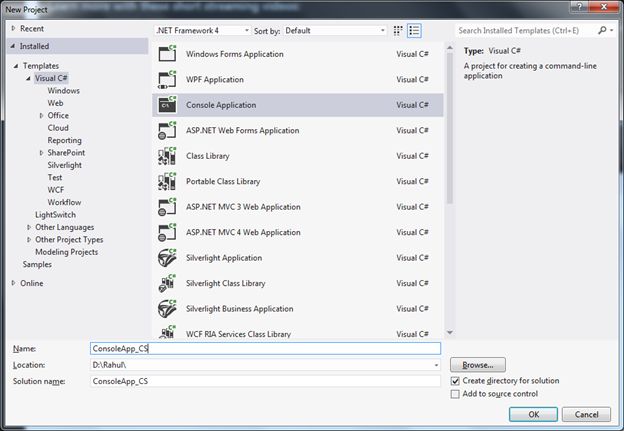Select the WCF RIA Services Class Library icon
The image size is (624, 431).
[167, 332]
